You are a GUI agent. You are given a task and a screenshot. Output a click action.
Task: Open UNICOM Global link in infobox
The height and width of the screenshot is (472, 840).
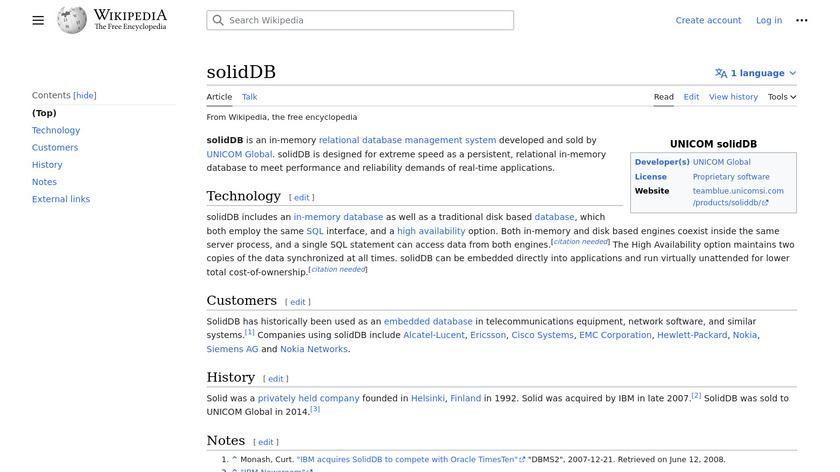[x=721, y=162]
